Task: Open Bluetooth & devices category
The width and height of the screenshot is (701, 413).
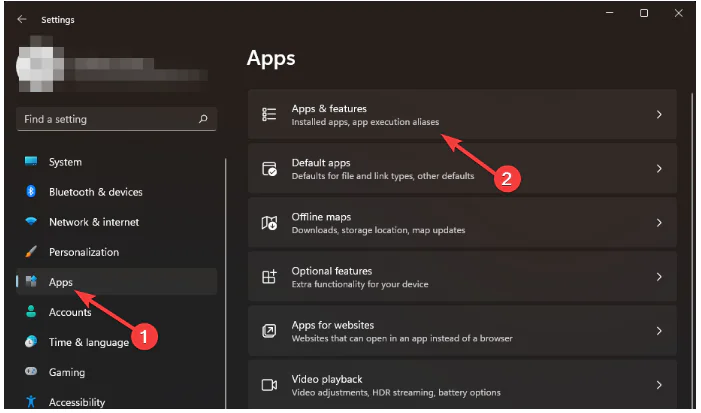Action: click(117, 192)
